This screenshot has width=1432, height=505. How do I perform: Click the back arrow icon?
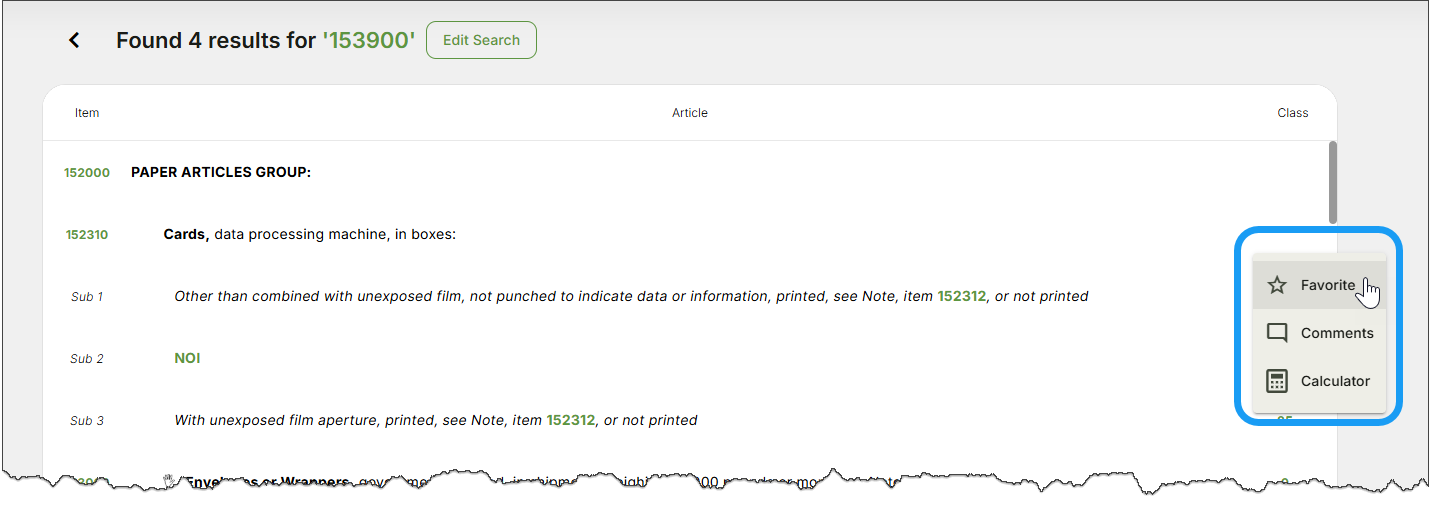pyautogui.click(x=74, y=40)
